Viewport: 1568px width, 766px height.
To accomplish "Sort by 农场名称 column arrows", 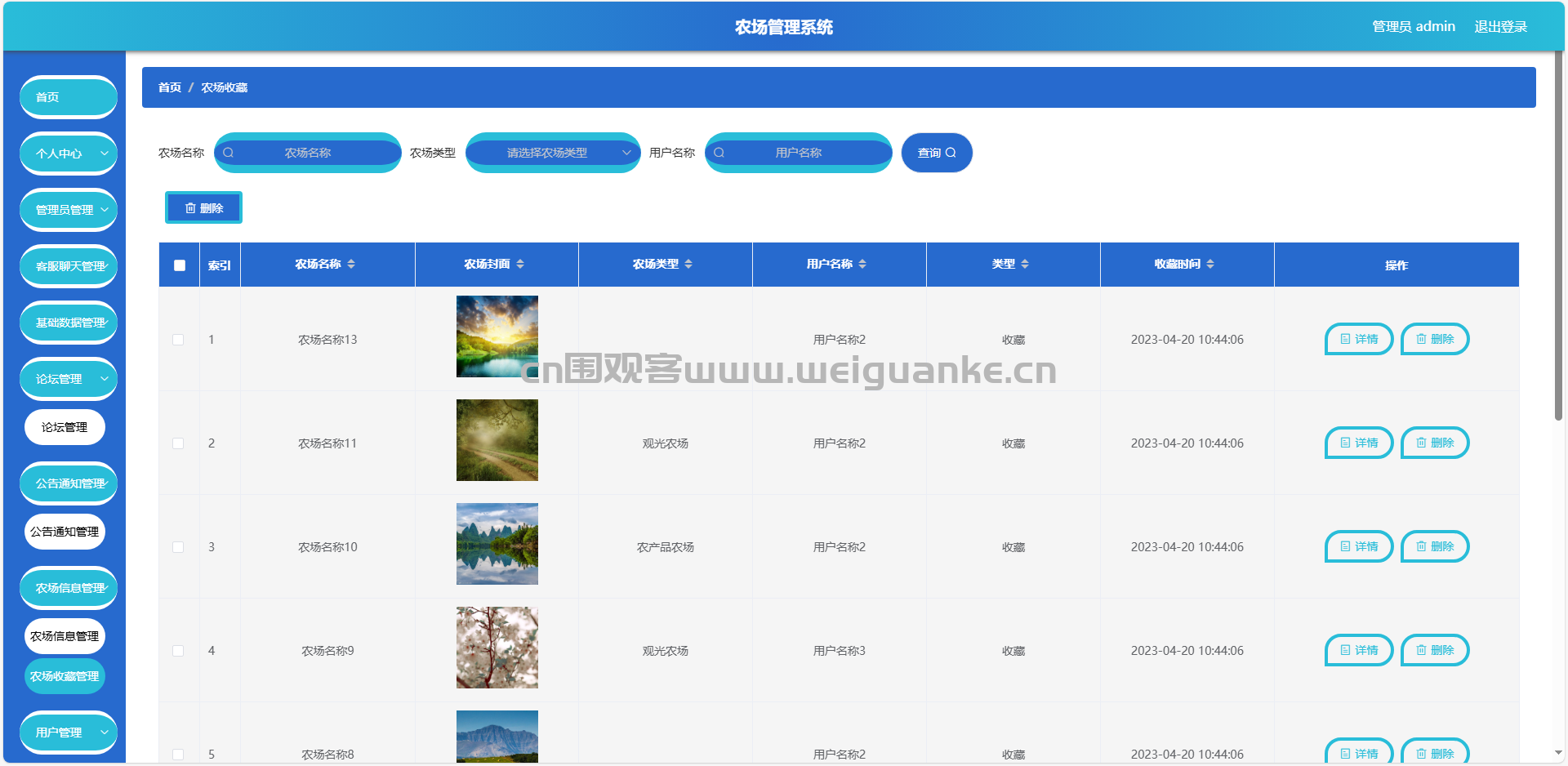I will (351, 264).
